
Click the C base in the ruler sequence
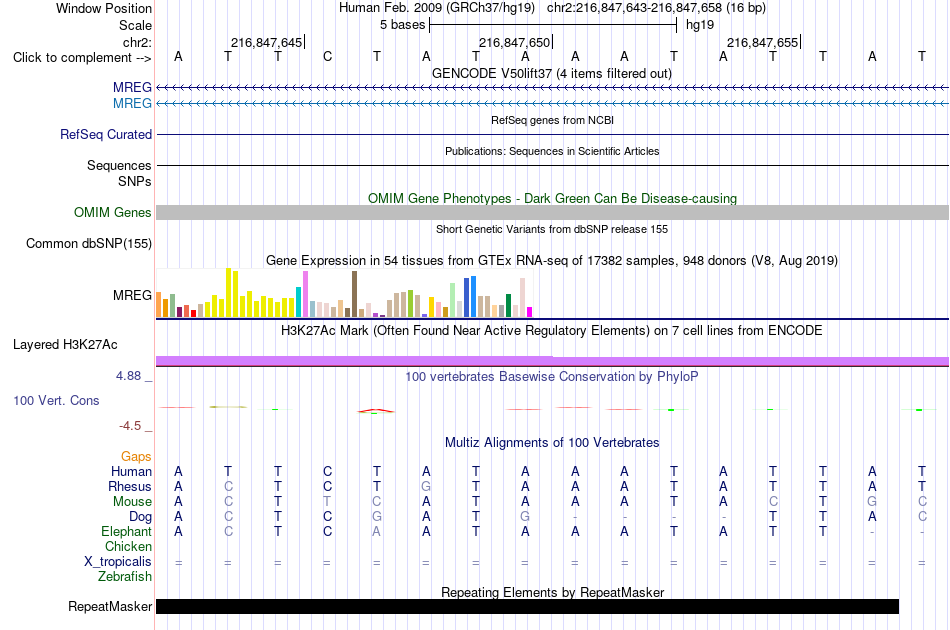point(327,57)
